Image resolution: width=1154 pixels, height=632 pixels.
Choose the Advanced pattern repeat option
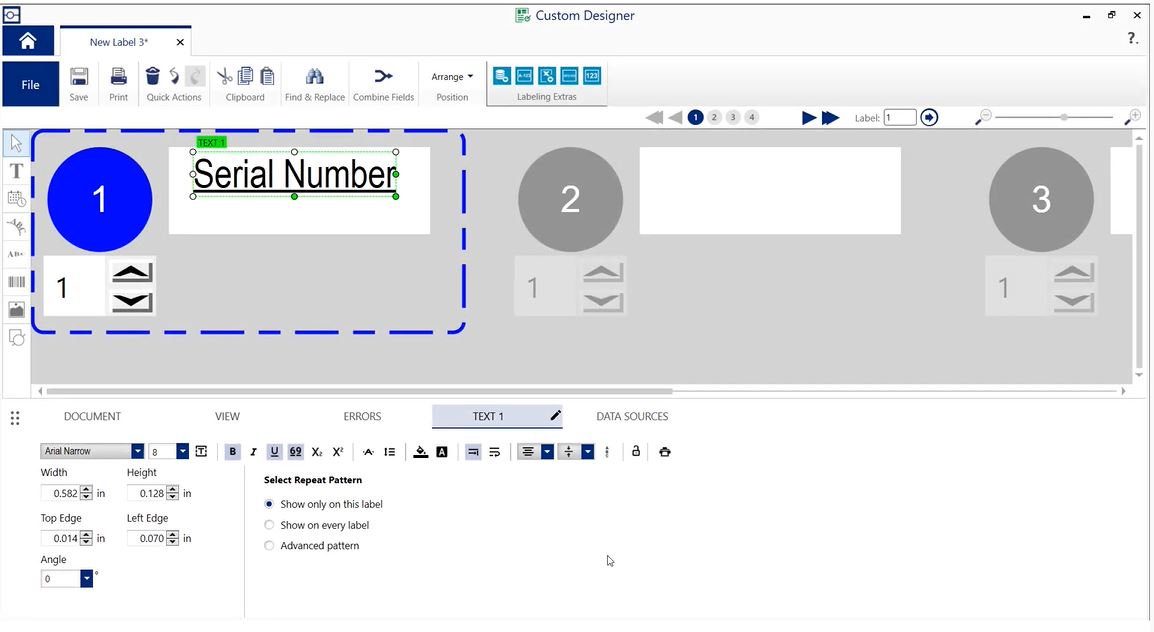[x=269, y=545]
